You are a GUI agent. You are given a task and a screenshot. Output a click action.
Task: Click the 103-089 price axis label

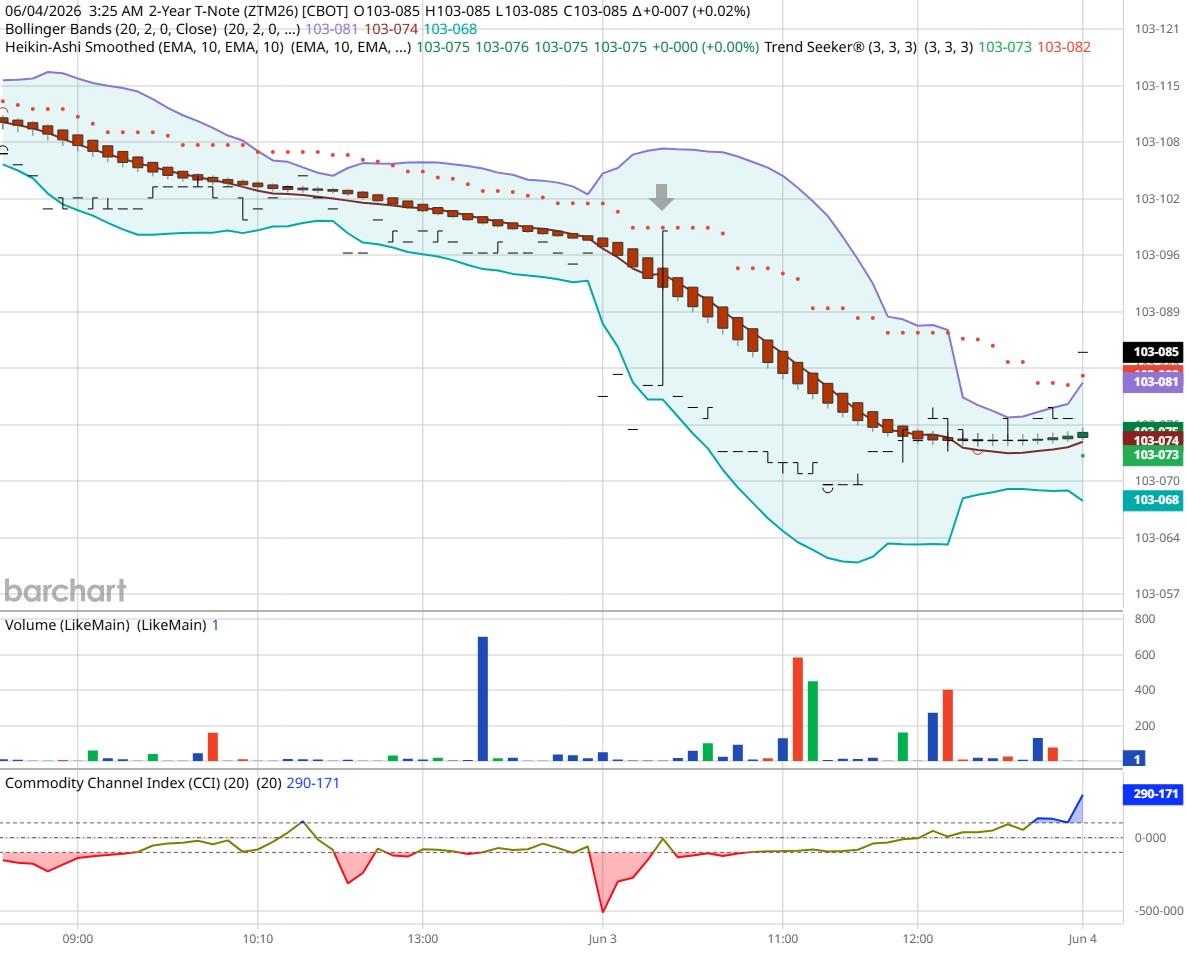point(1156,311)
